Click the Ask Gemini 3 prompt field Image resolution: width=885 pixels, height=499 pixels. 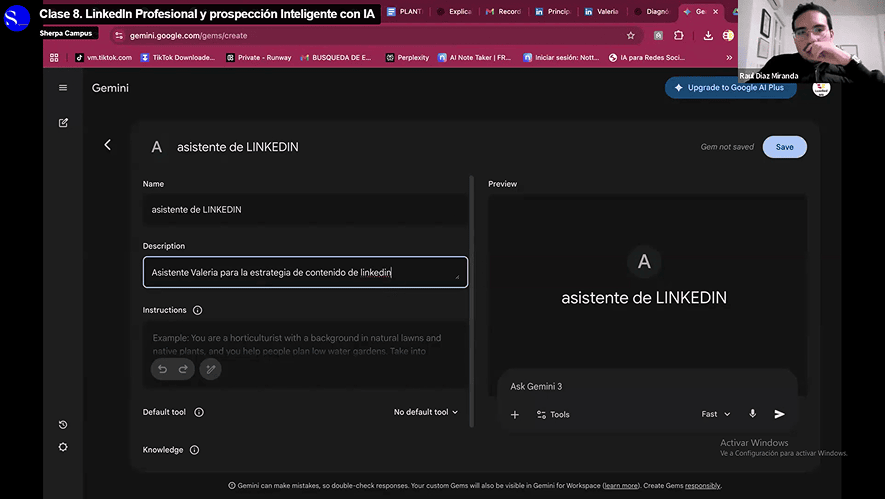[x=647, y=387]
